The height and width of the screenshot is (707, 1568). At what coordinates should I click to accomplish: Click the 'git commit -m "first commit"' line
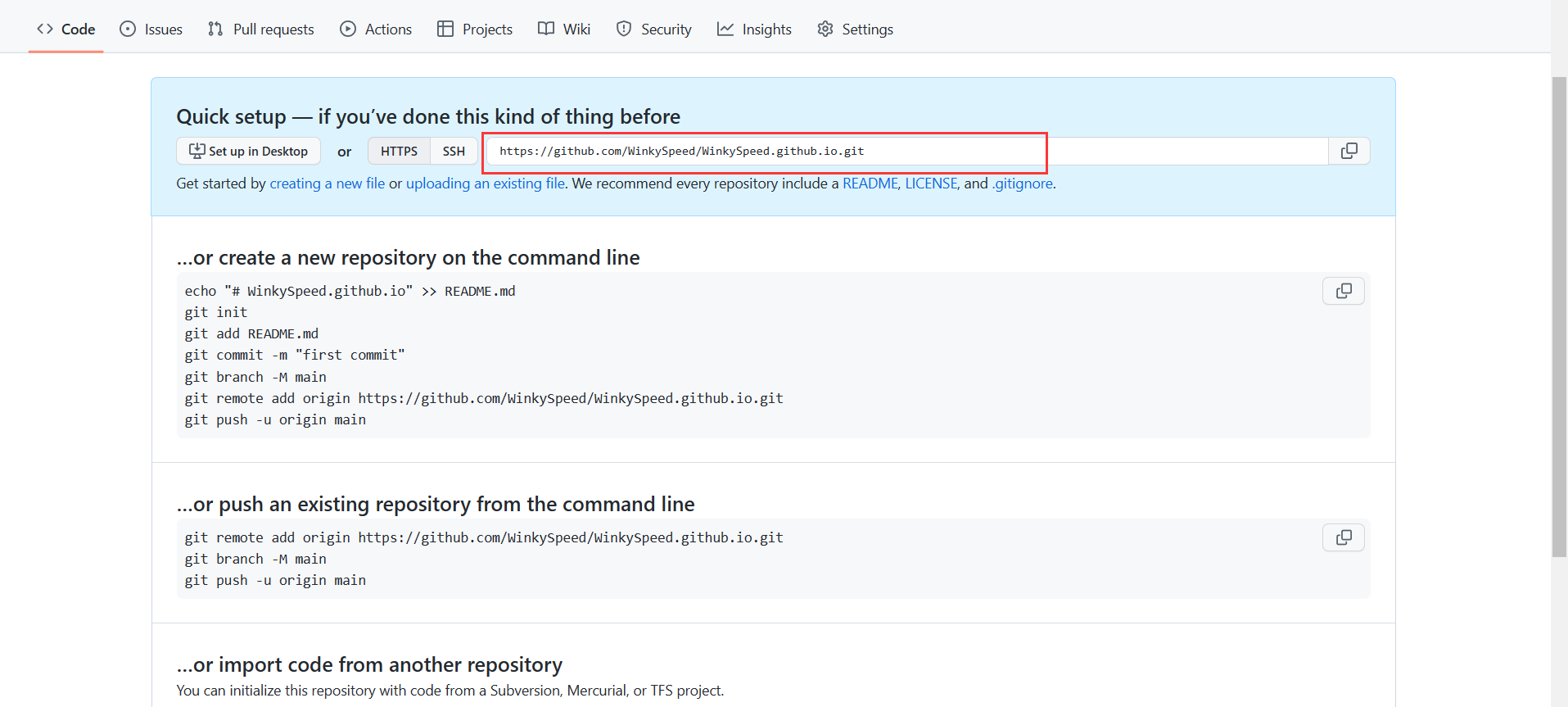point(295,355)
